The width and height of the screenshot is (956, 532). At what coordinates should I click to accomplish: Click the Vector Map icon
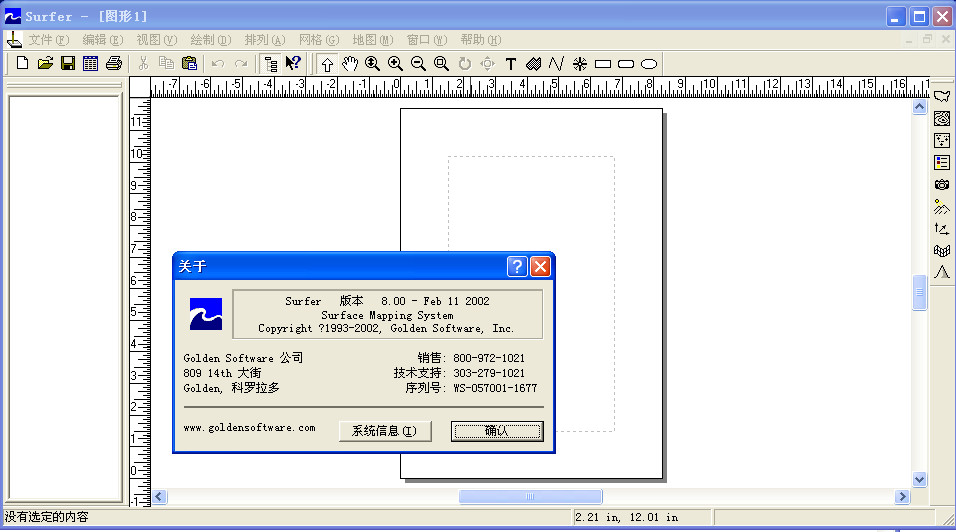[x=942, y=229]
